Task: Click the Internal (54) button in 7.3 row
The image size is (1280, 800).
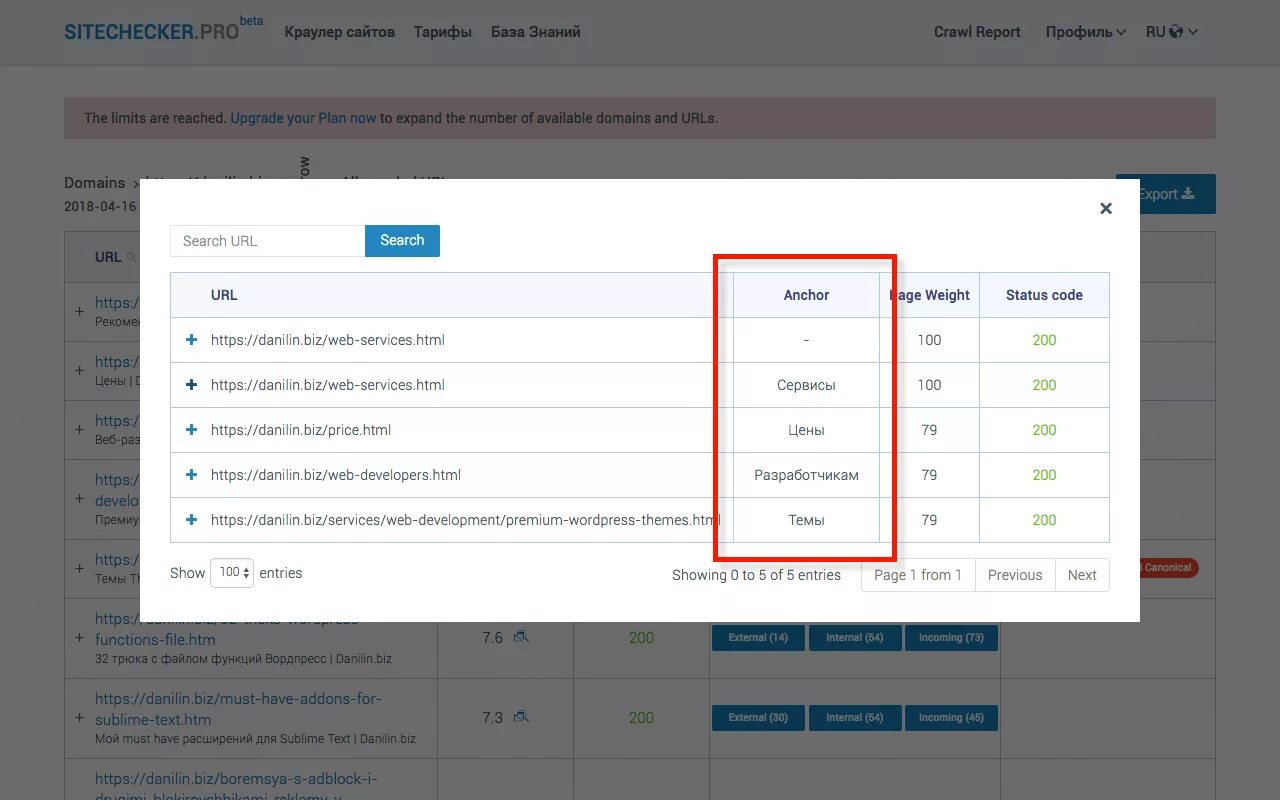Action: tap(855, 718)
